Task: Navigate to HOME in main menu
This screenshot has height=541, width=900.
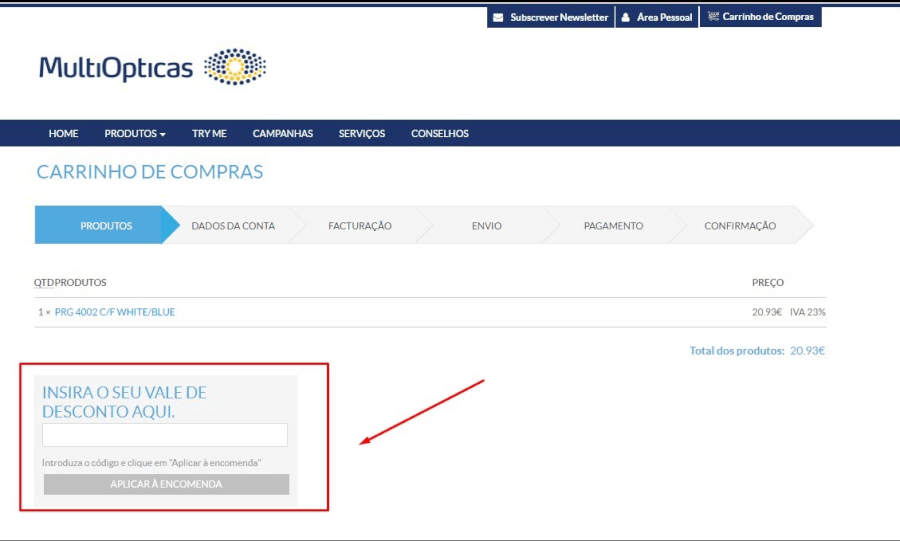Action: point(63,133)
